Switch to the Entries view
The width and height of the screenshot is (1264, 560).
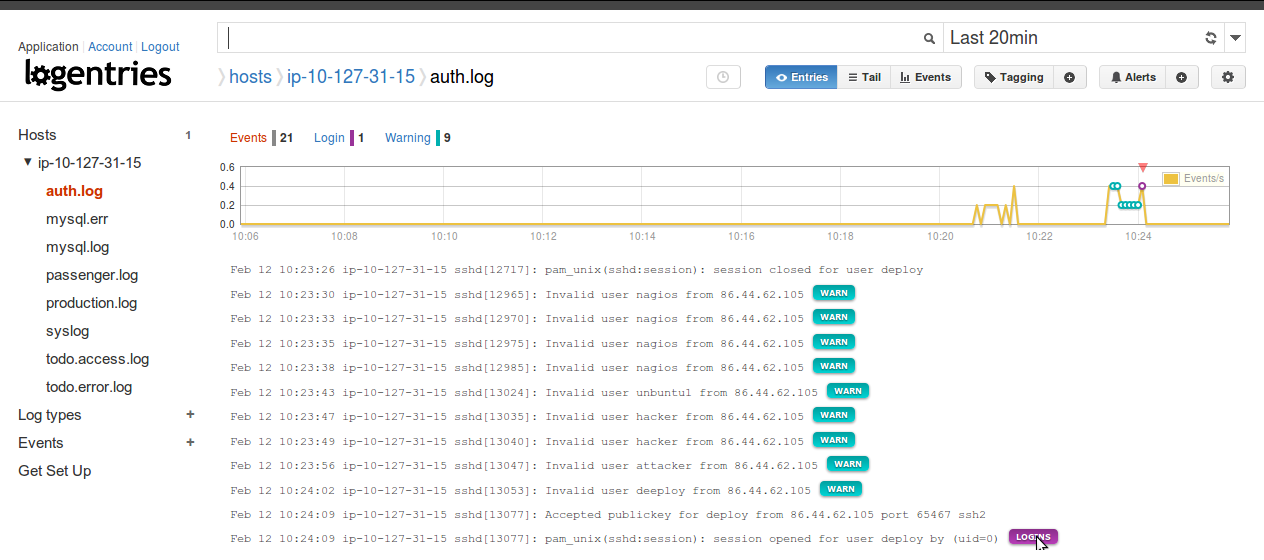801,77
